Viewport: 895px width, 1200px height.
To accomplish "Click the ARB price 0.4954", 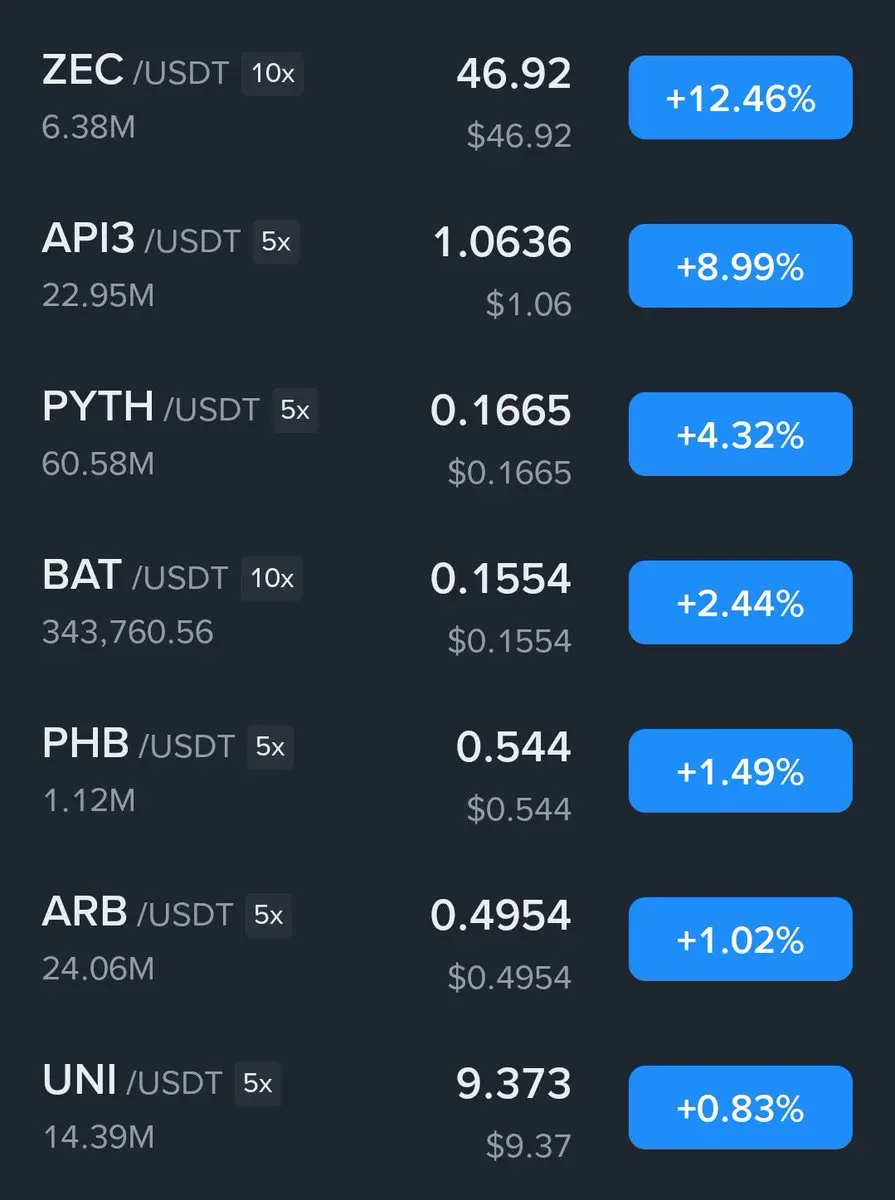I will coord(501,915).
